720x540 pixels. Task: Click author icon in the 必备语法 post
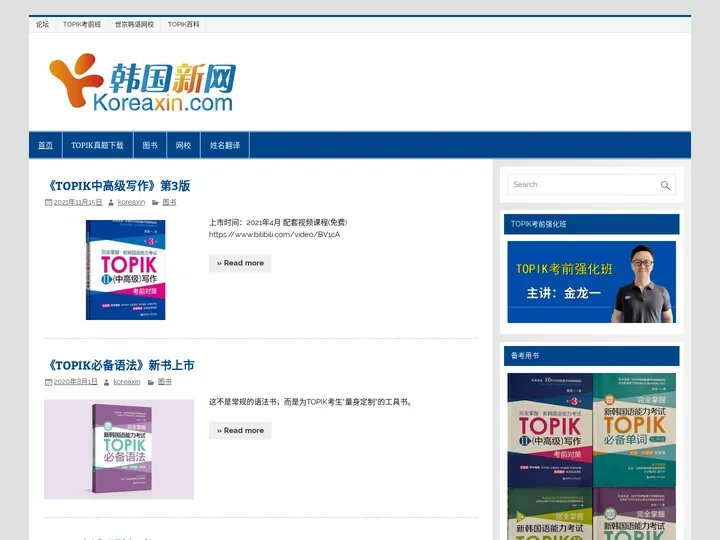click(107, 382)
